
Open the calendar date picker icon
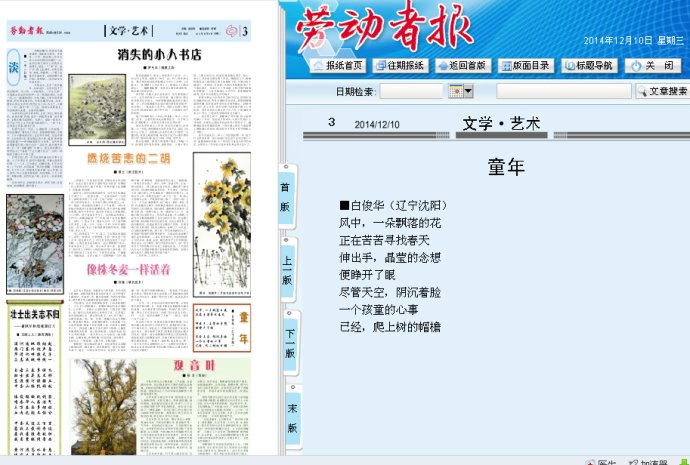click(x=456, y=91)
